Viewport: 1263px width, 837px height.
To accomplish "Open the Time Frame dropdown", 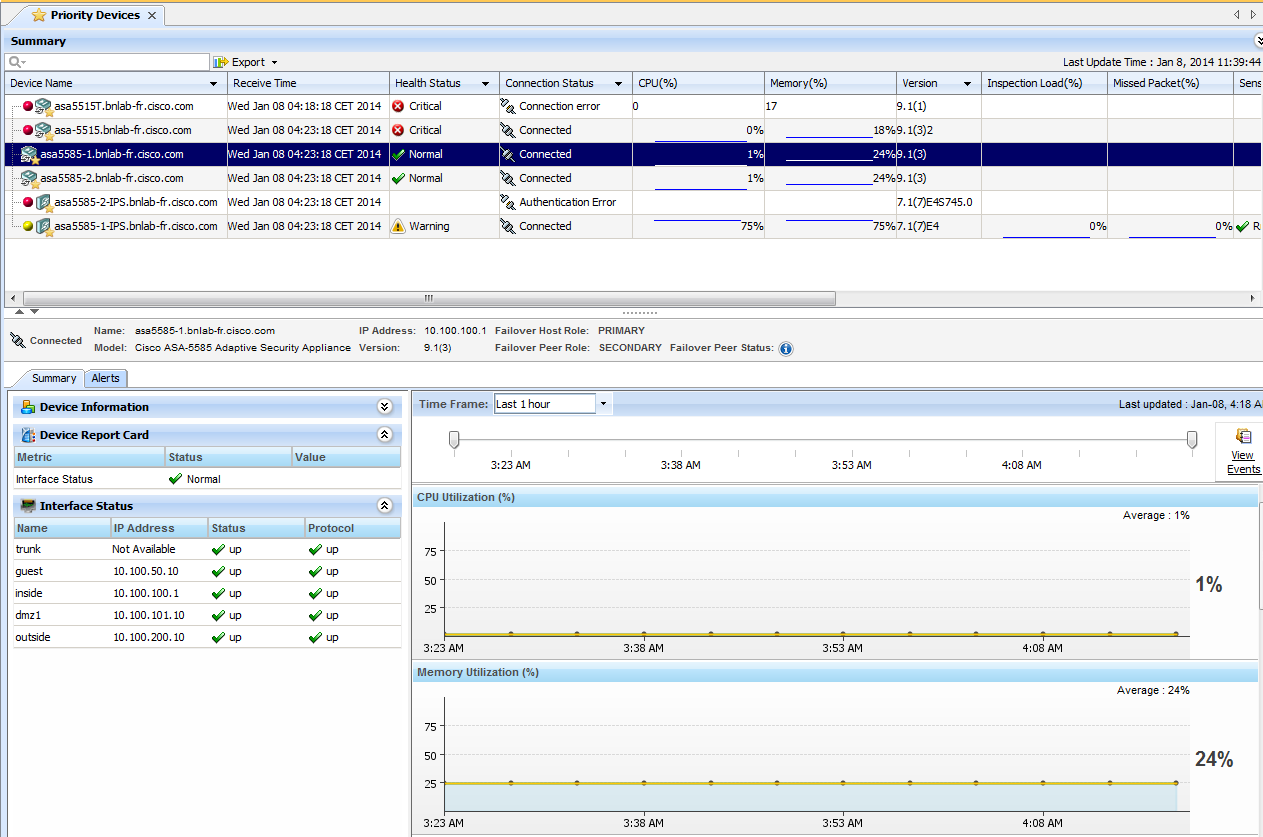I will click(x=603, y=404).
